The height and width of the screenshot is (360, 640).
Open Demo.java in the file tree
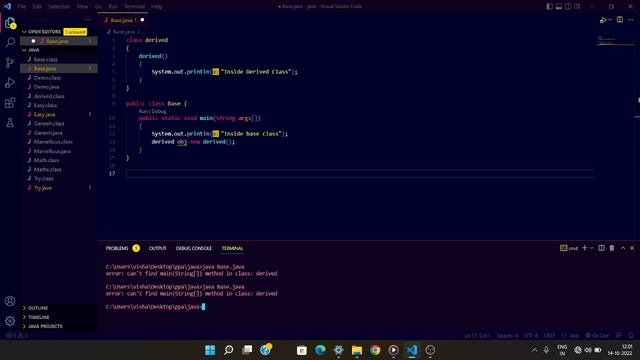coord(59,87)
